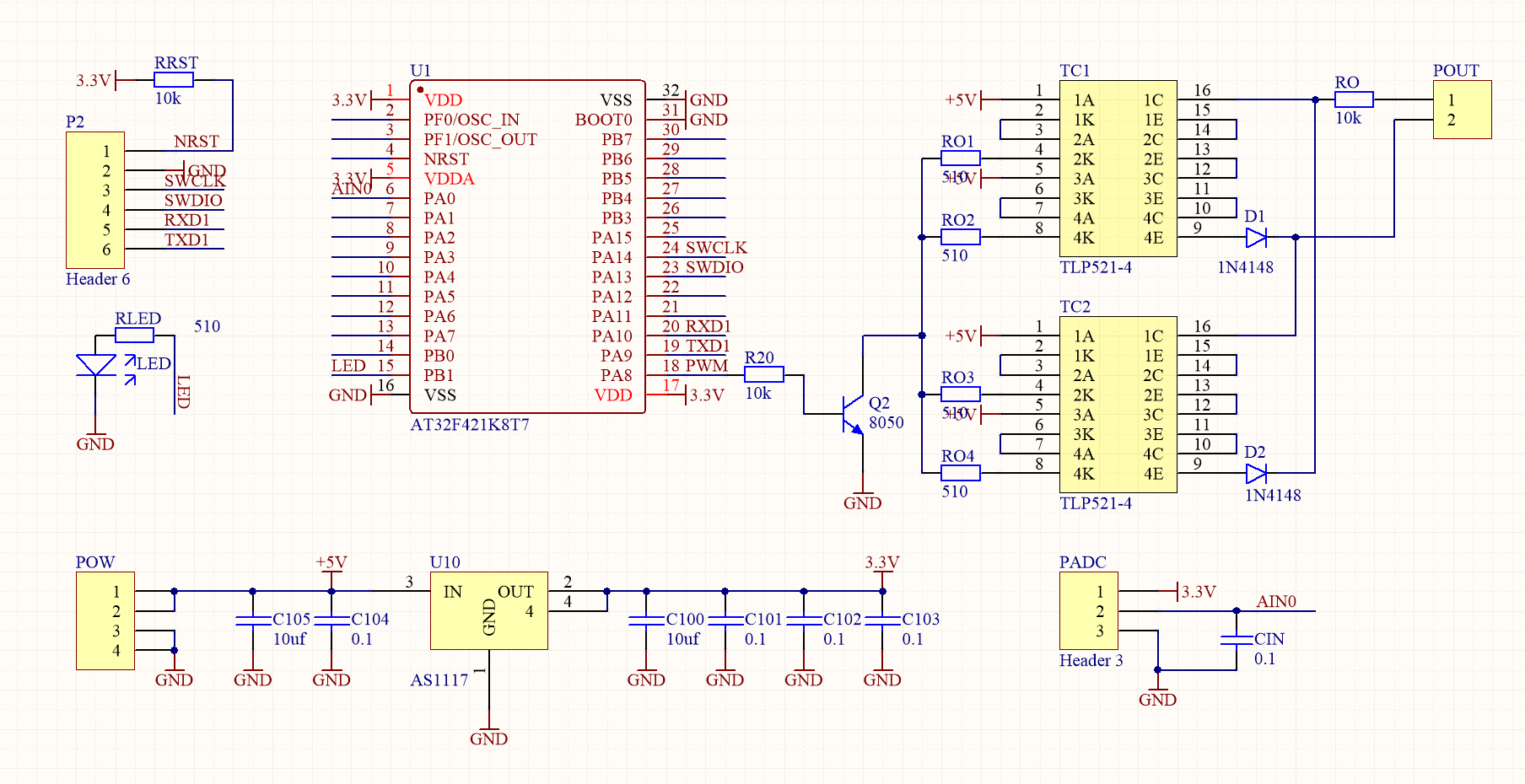Click the 8050 value label of Q2
Image resolution: width=1525 pixels, height=784 pixels.
click(x=886, y=422)
